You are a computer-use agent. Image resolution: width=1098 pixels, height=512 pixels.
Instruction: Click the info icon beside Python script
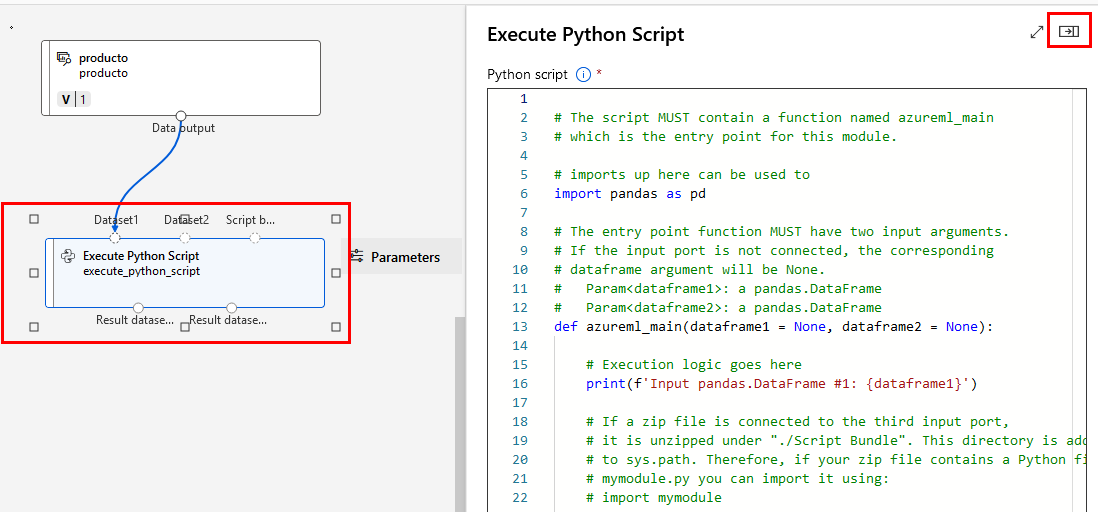(583, 75)
